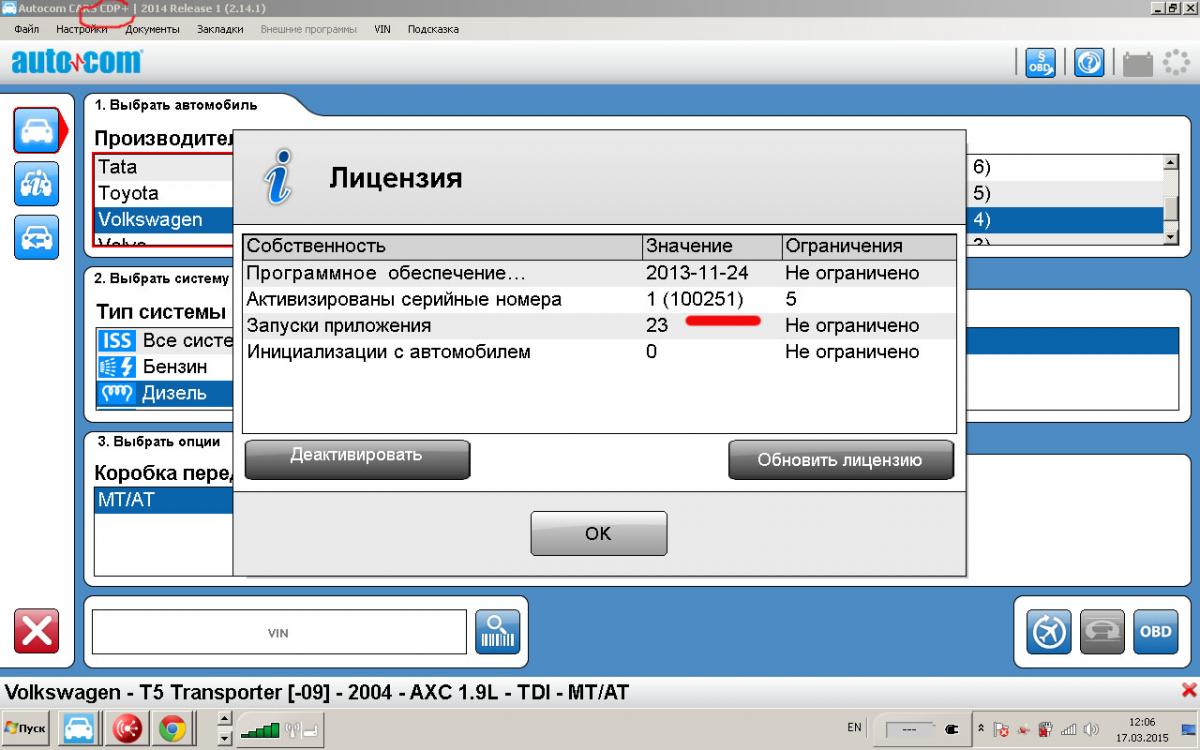Select the Активизированы серийные номера row
Screen dimensions: 1200x750
coord(599,299)
